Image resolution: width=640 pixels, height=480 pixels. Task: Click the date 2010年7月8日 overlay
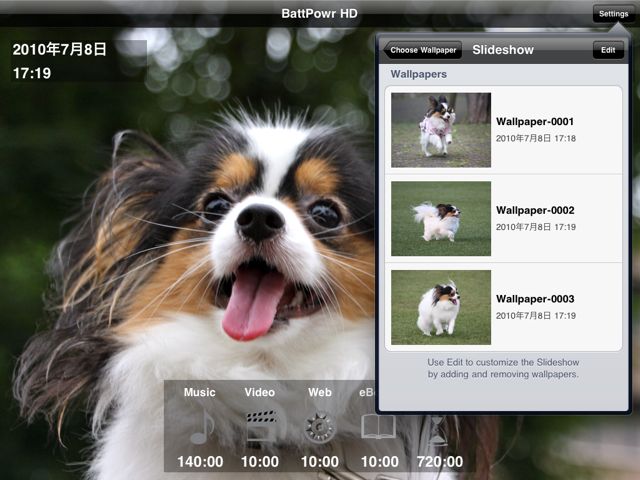(x=60, y=49)
